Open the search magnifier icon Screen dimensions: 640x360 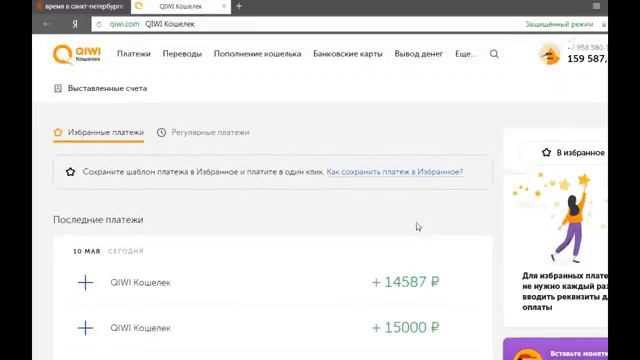coord(494,54)
